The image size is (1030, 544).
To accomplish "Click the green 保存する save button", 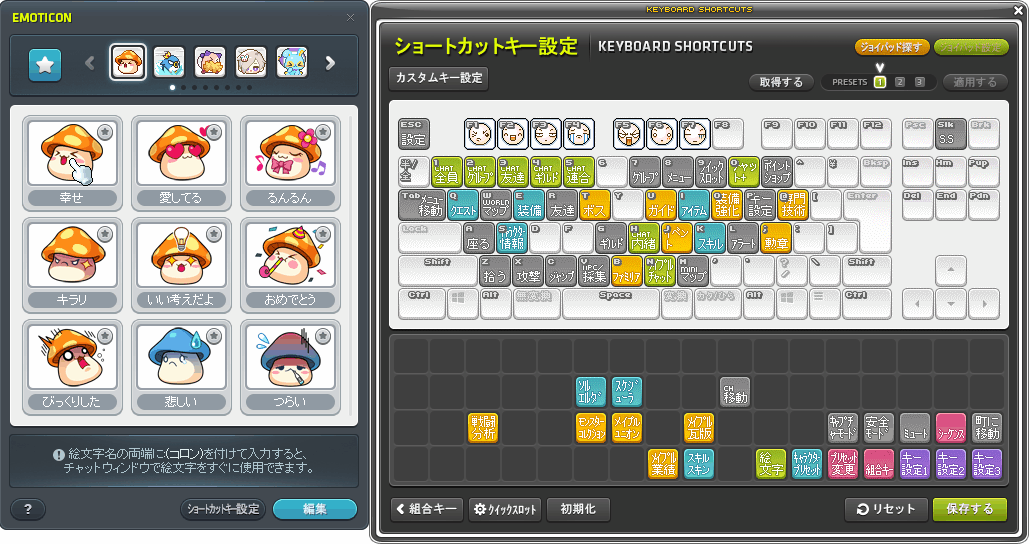I will [x=970, y=509].
